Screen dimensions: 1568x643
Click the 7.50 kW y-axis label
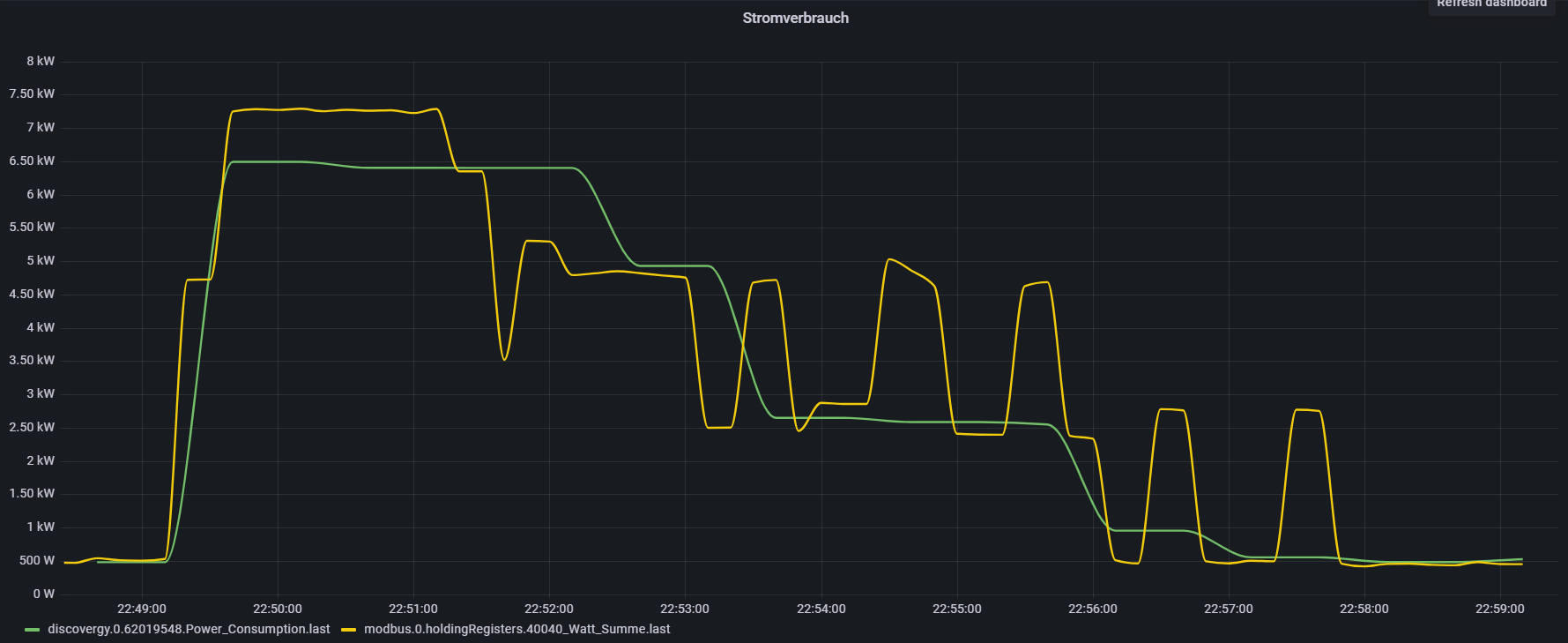(32, 93)
